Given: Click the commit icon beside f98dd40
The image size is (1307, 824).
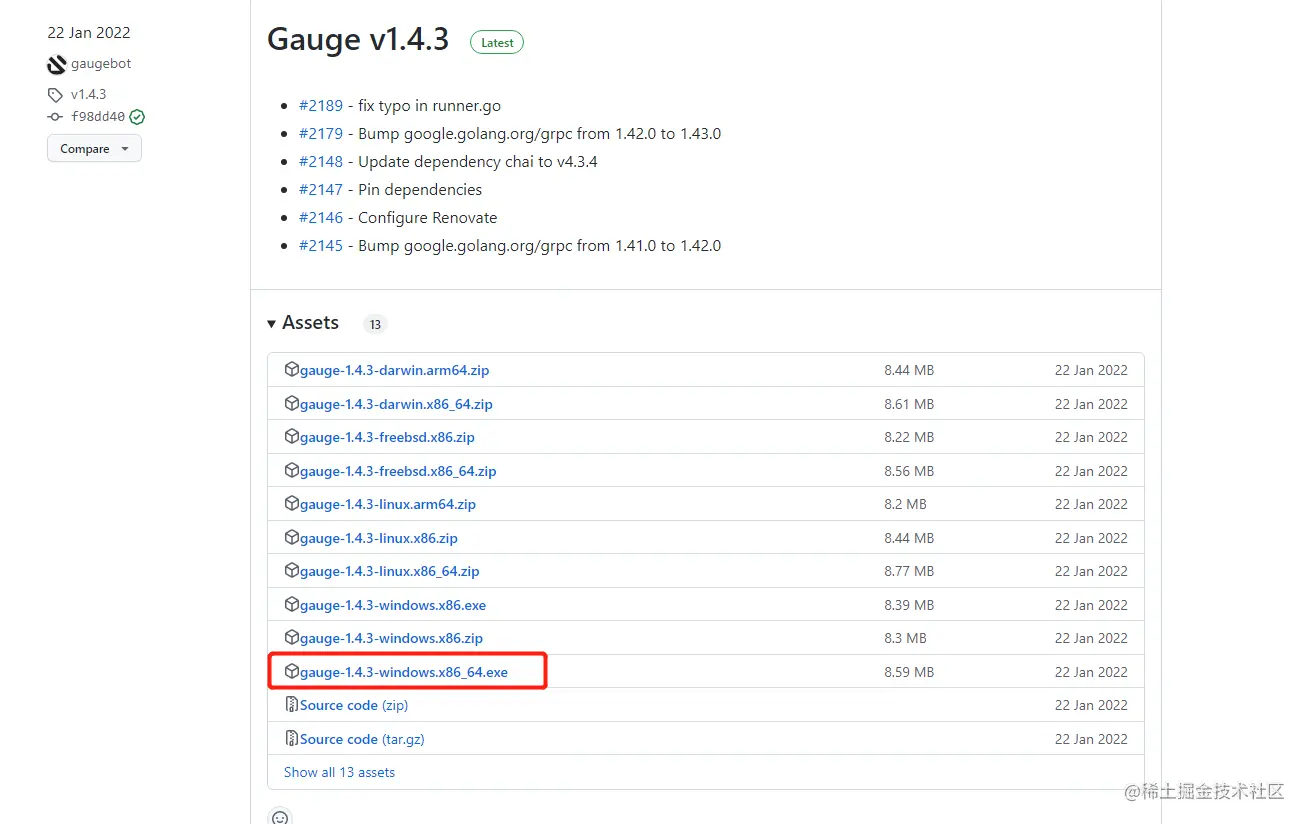Looking at the screenshot, I should point(55,117).
